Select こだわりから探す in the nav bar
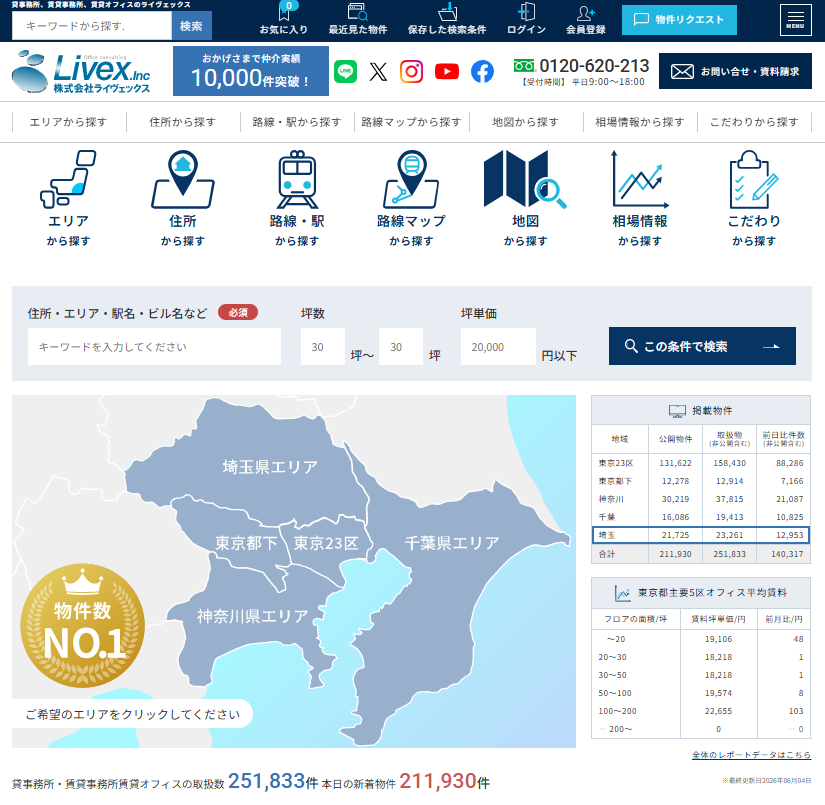The image size is (825, 805). (x=754, y=122)
